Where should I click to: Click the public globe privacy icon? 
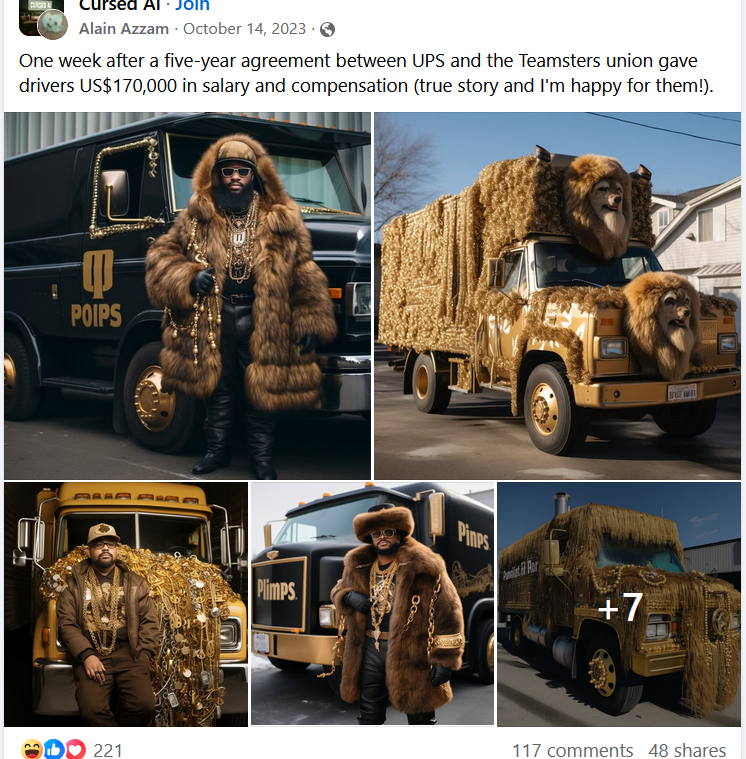(x=327, y=30)
